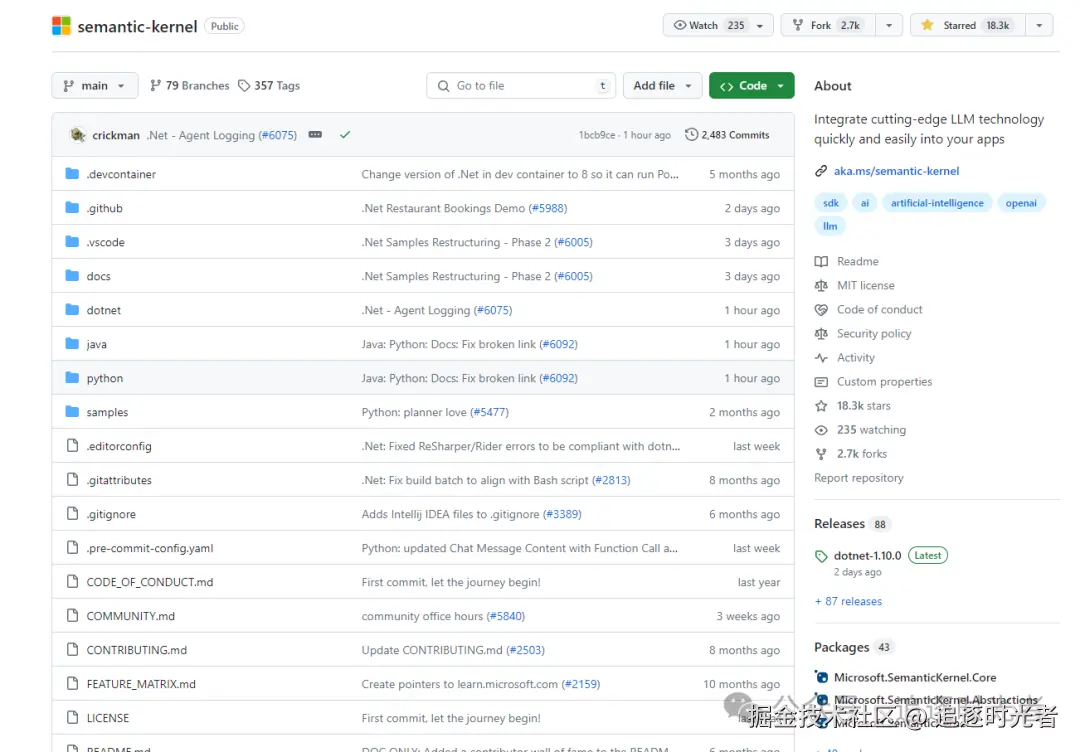This screenshot has height=752, width=1080.
Task: Open Microsoft.SemanticKernel.Core package
Action: (915, 677)
